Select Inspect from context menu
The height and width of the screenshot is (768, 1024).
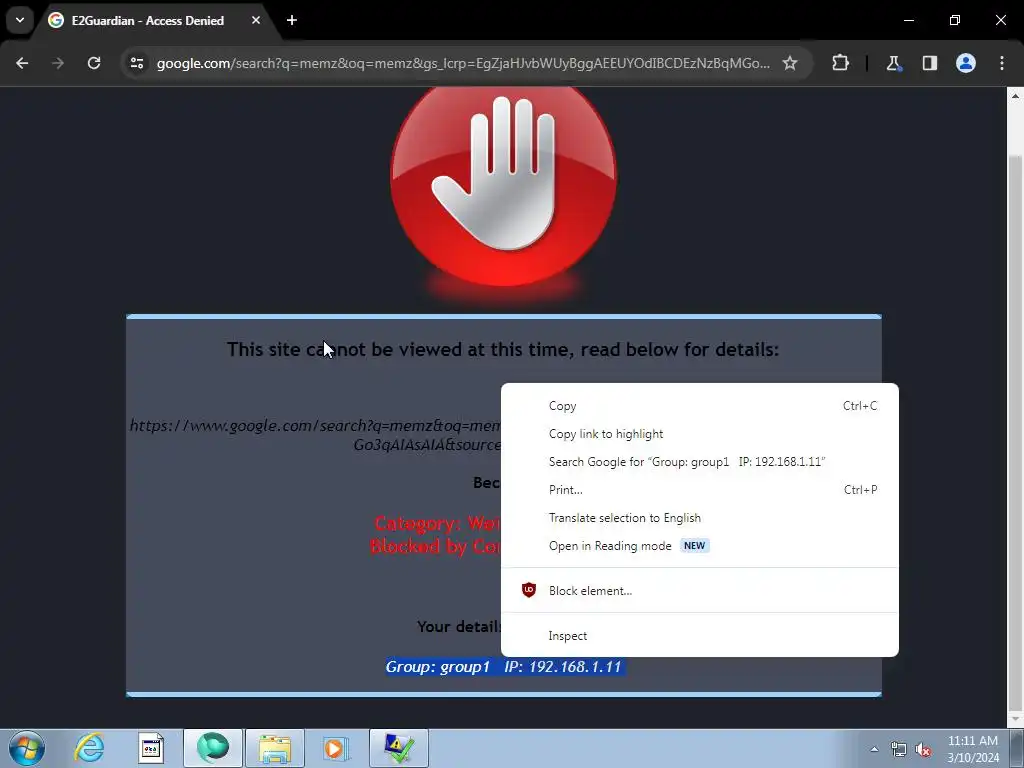[699, 635]
